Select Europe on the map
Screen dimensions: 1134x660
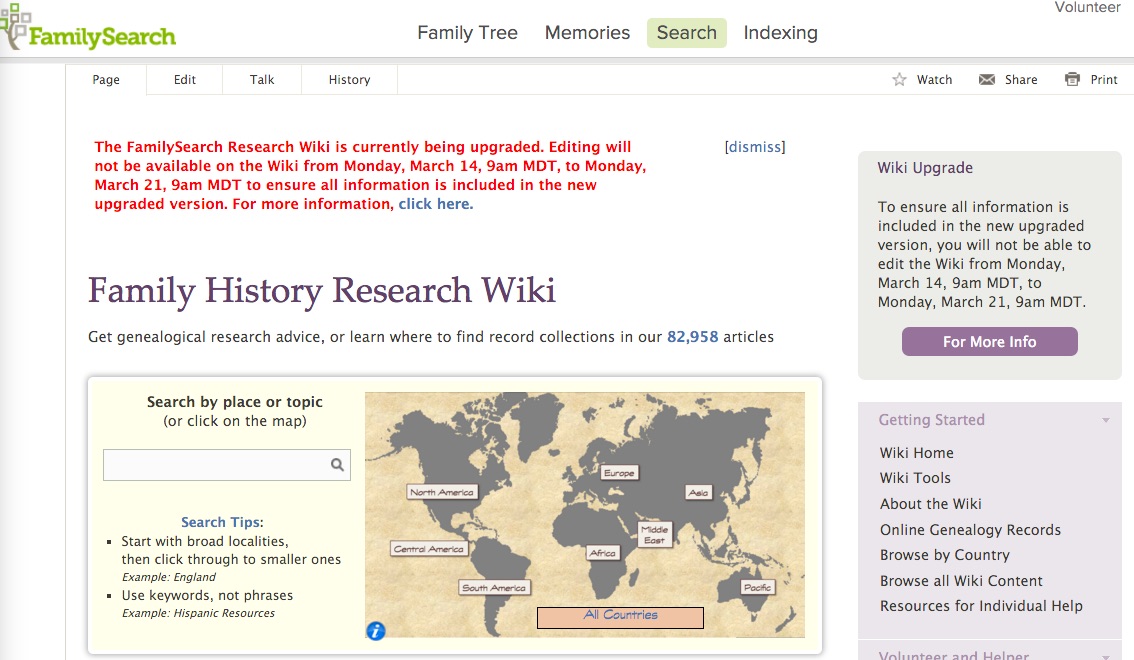click(619, 473)
